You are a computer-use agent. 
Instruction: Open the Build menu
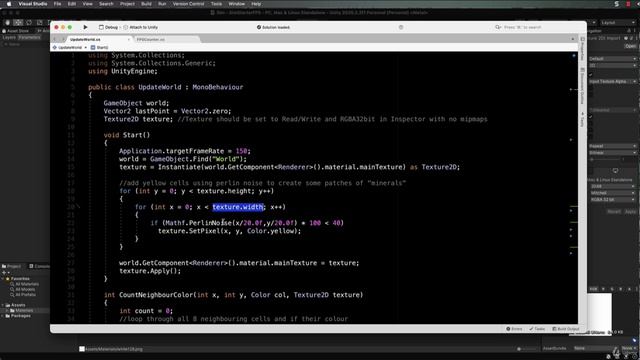point(146,4)
